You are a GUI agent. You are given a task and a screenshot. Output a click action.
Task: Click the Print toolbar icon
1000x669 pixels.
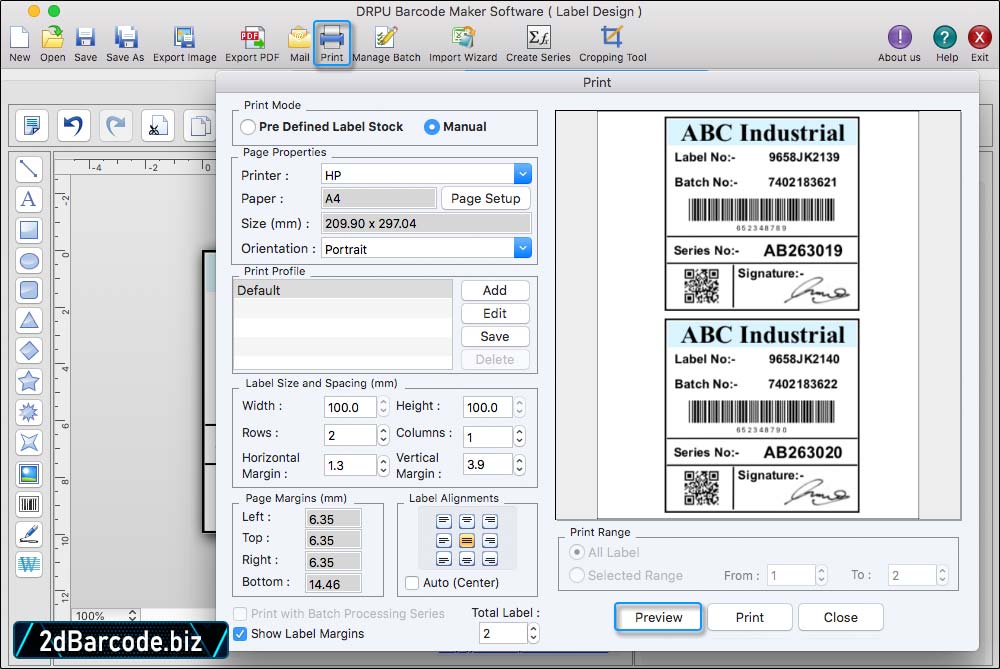(x=332, y=43)
